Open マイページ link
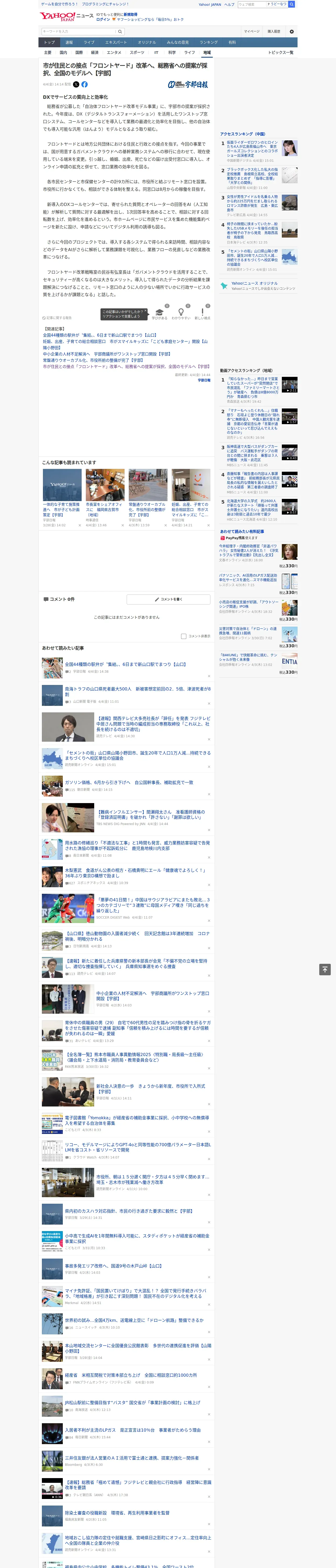This screenshot has height=1568, width=336. click(252, 32)
